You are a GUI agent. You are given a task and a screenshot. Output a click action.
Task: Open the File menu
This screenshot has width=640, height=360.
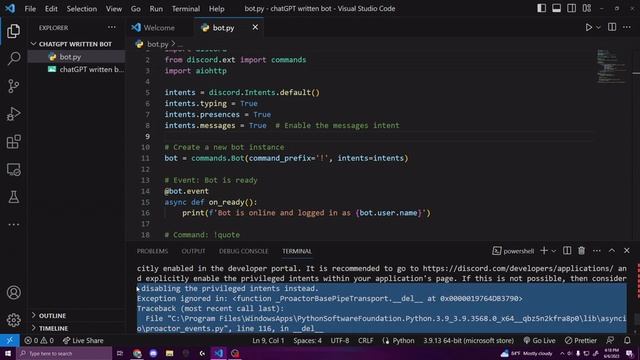[x=30, y=9]
